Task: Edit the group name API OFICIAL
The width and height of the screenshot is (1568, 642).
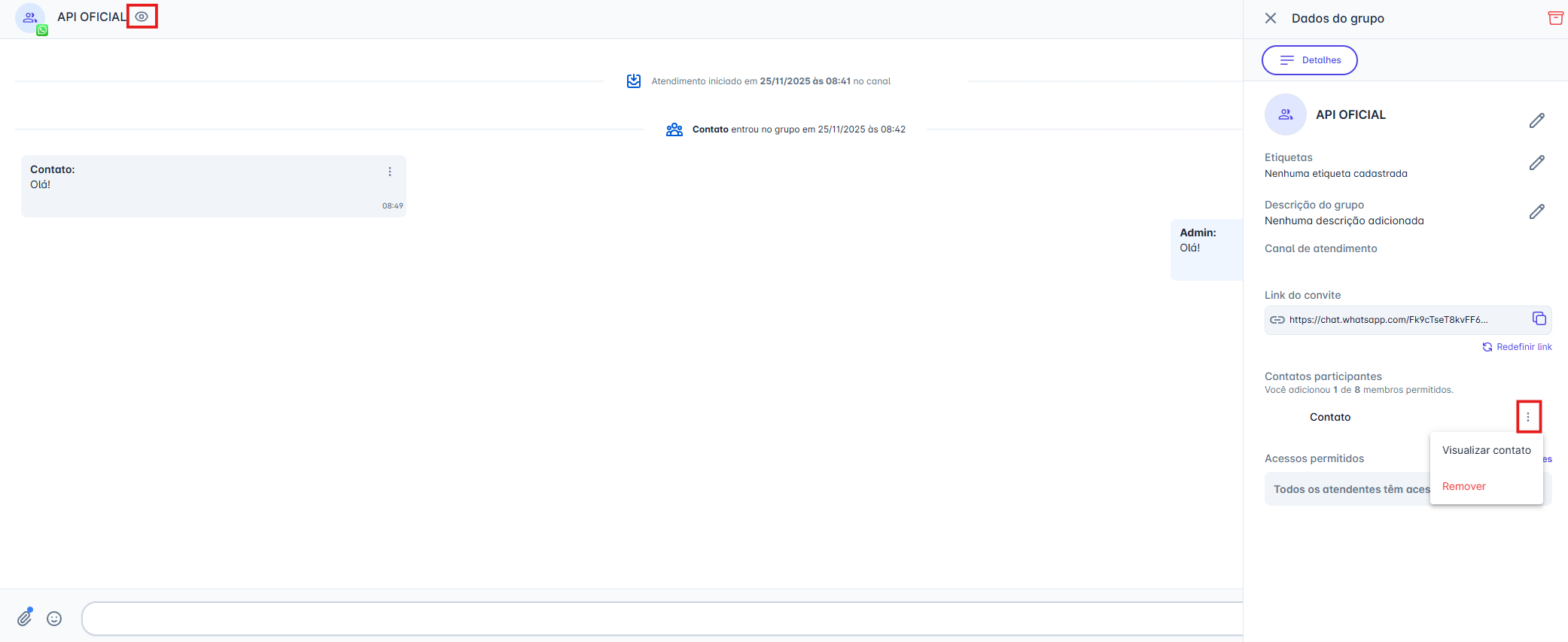Action: click(x=1536, y=120)
